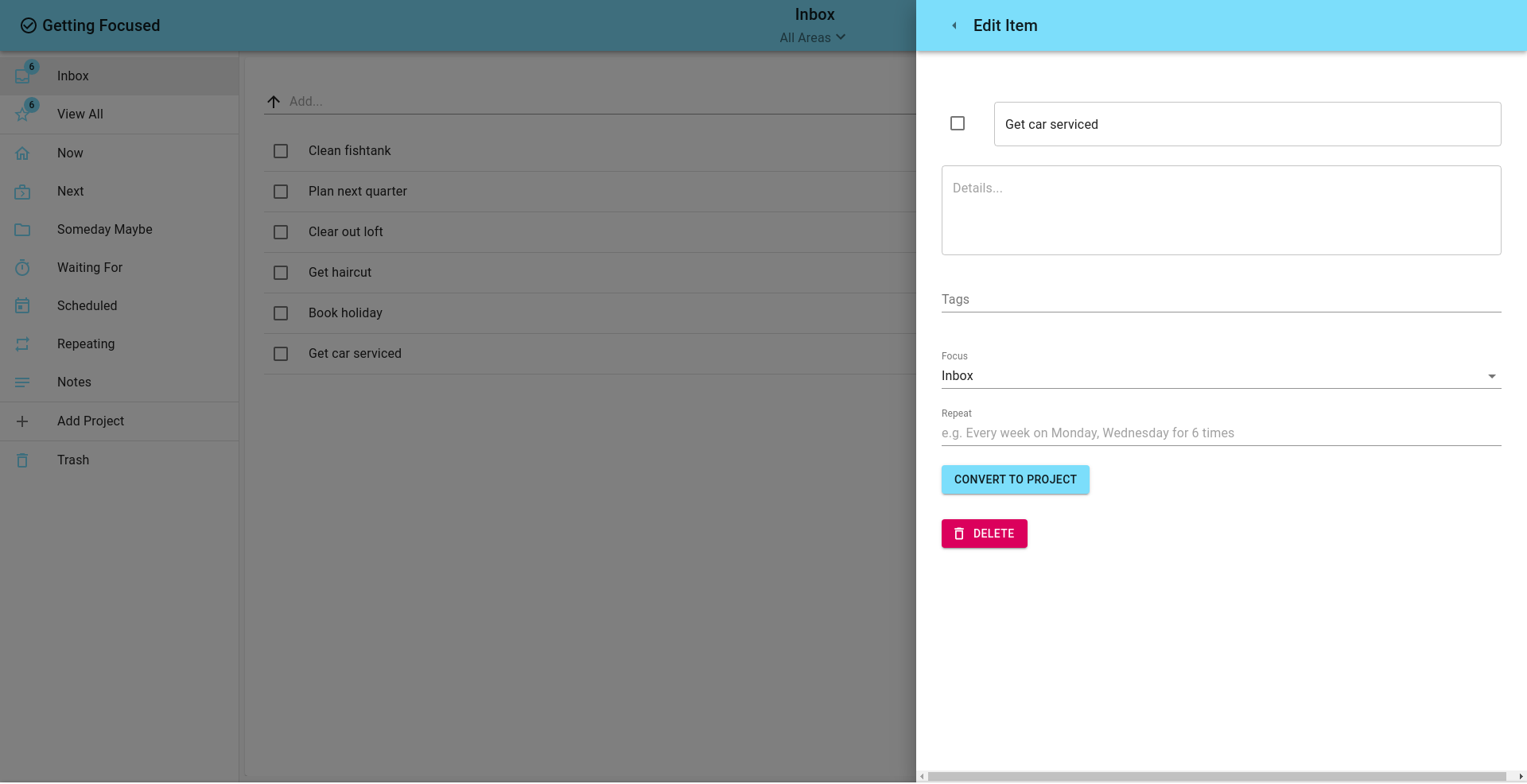Click the Waiting For timer icon
1527x784 pixels.
(x=22, y=268)
